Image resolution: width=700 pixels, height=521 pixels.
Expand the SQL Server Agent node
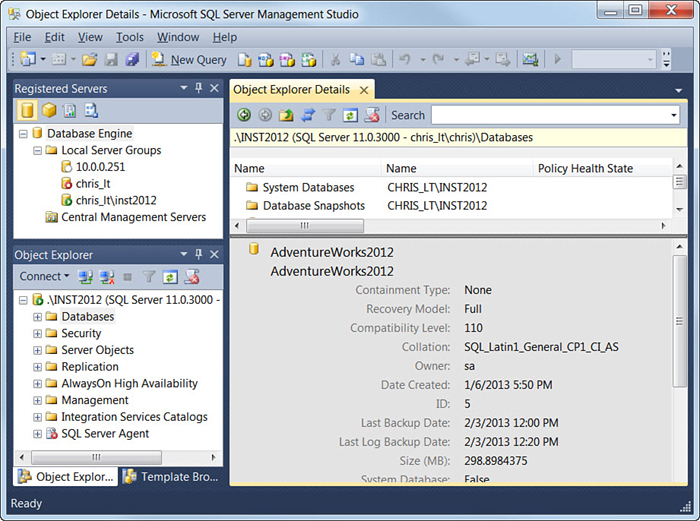tap(38, 434)
